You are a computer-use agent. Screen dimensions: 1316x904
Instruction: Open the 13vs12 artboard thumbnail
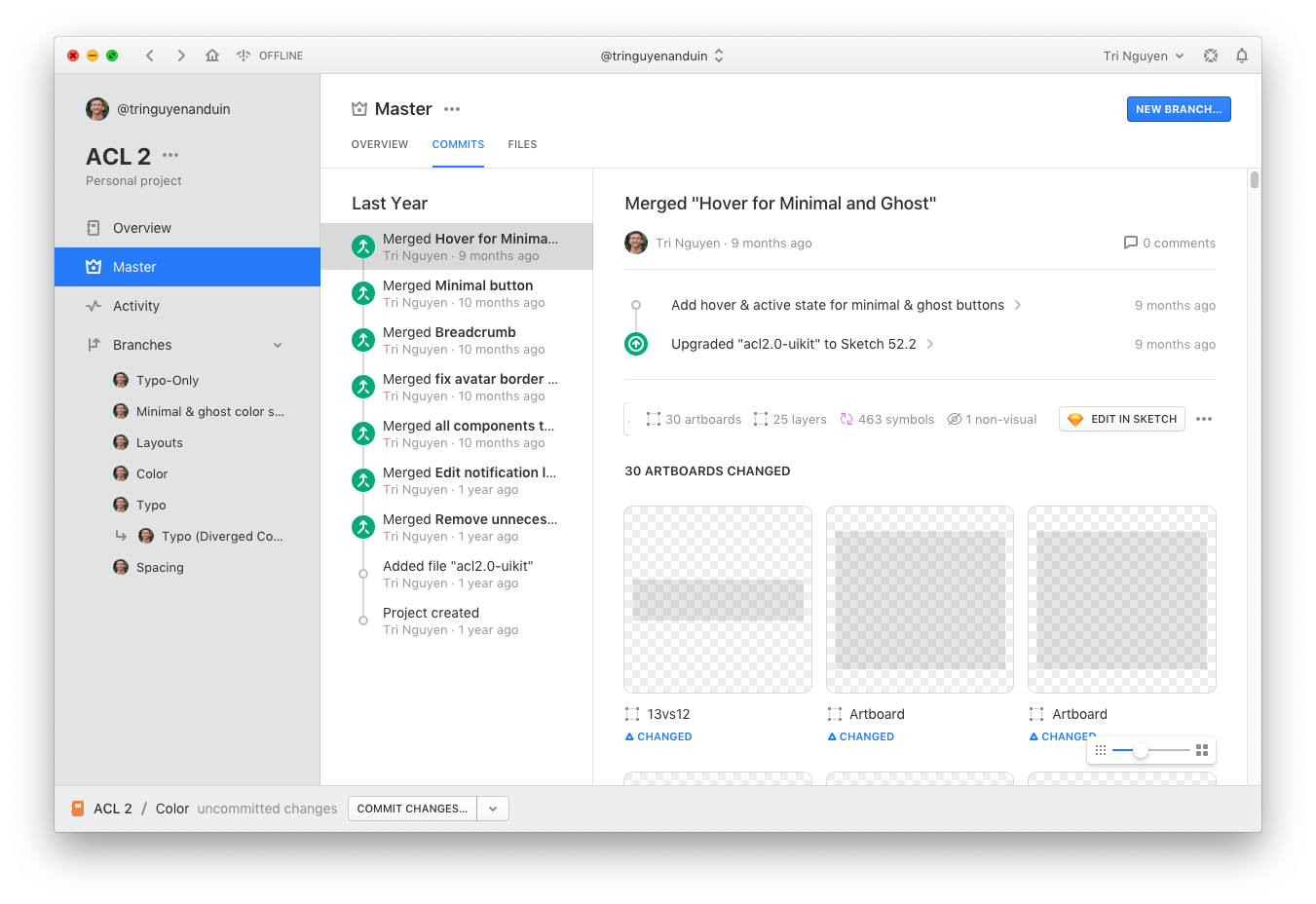tap(718, 599)
